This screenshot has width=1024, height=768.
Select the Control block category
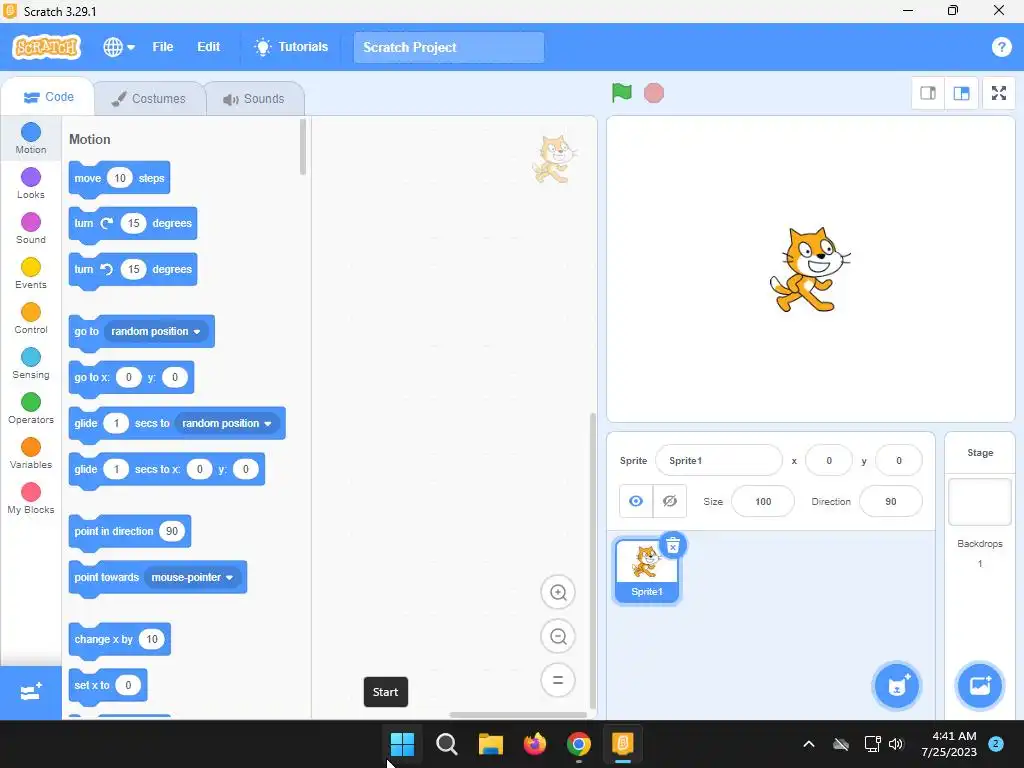(31, 319)
